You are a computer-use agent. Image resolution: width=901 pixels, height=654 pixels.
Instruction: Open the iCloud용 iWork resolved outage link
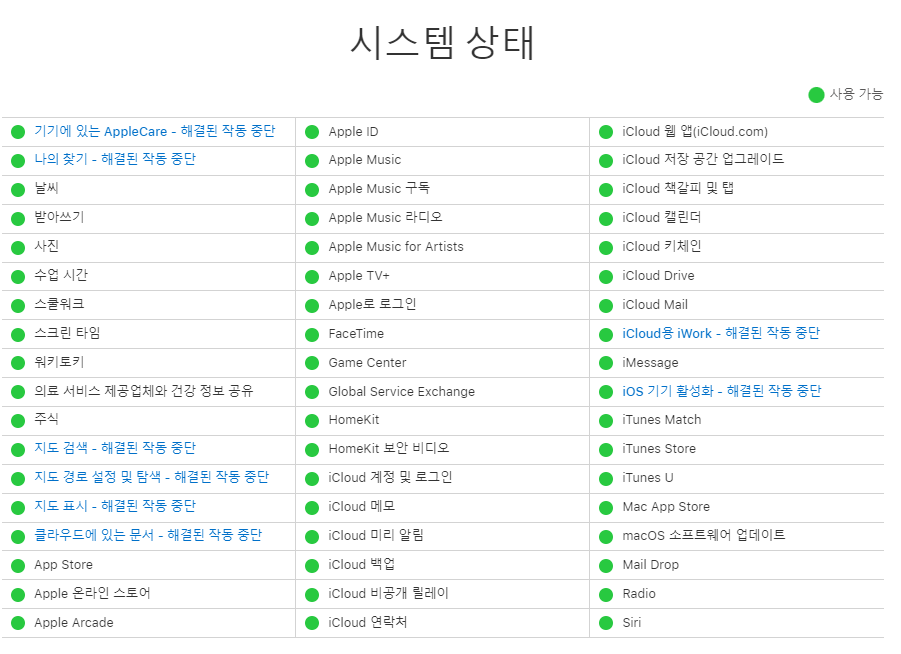click(721, 333)
